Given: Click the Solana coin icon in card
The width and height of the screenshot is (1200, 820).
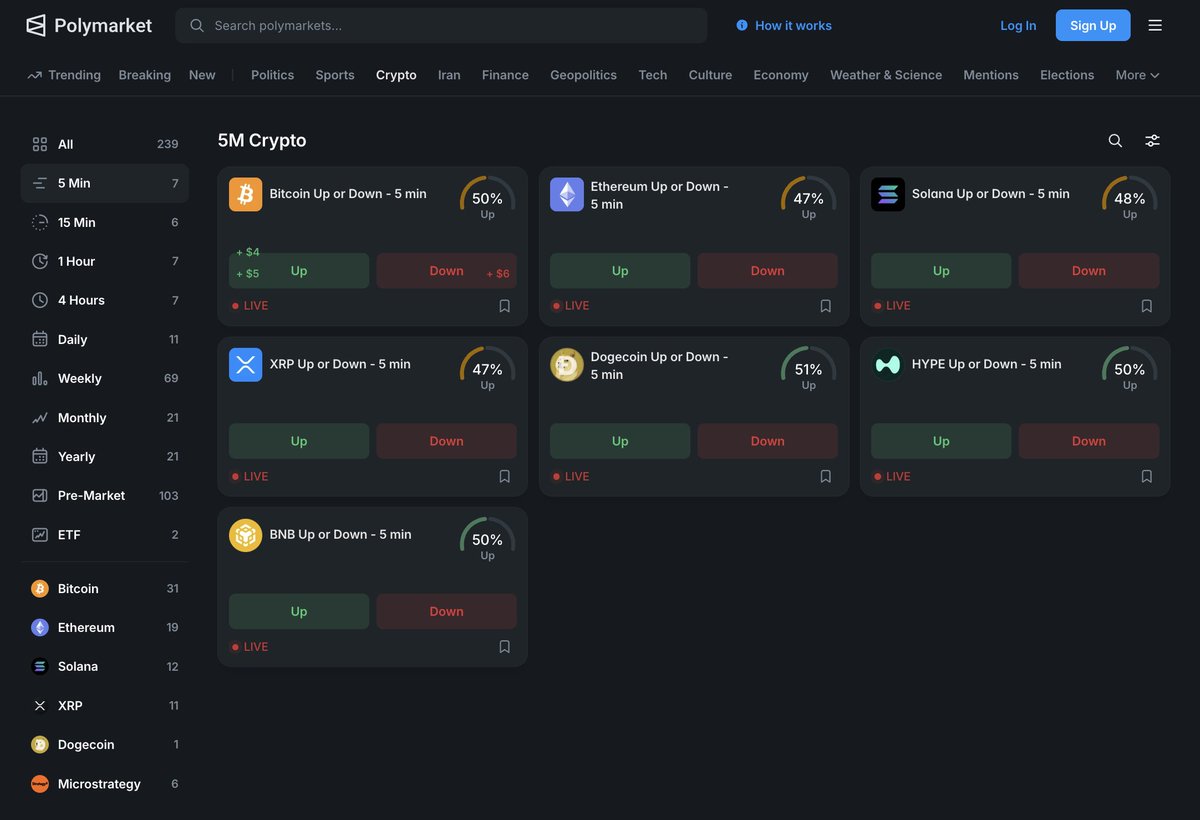Looking at the screenshot, I should [888, 194].
